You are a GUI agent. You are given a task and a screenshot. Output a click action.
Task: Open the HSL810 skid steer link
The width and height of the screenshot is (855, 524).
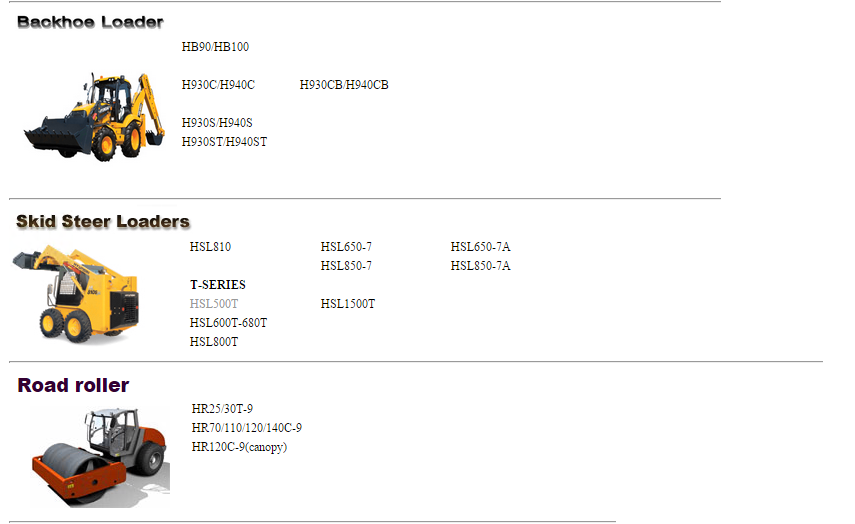tap(210, 247)
